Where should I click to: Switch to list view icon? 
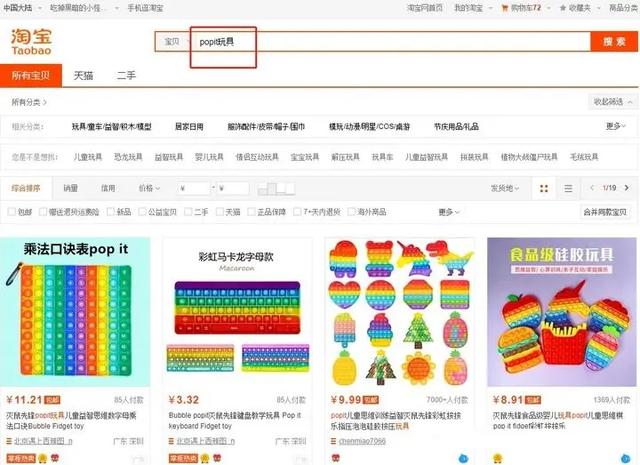pos(568,188)
